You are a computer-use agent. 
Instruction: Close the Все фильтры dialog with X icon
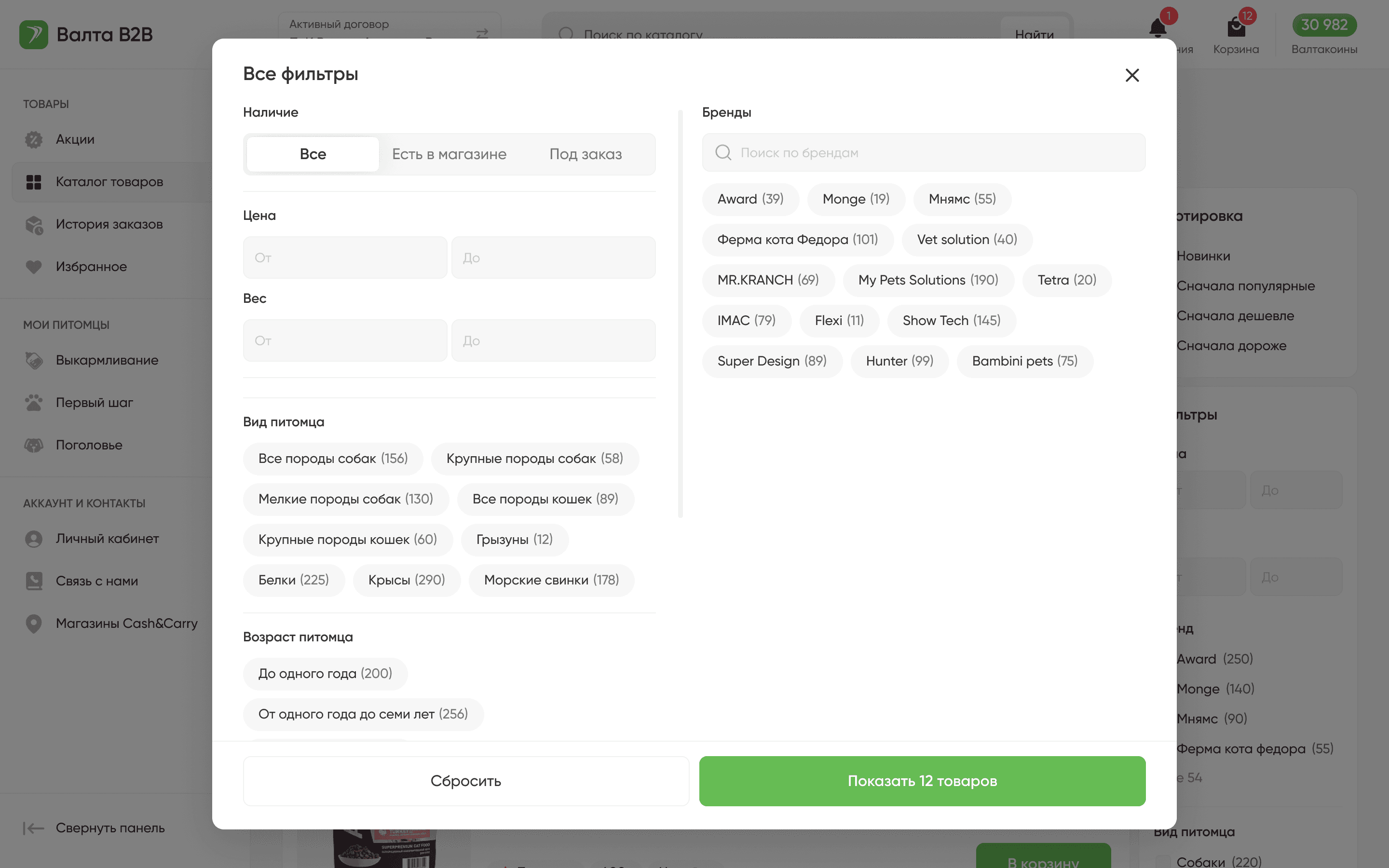(x=1132, y=75)
